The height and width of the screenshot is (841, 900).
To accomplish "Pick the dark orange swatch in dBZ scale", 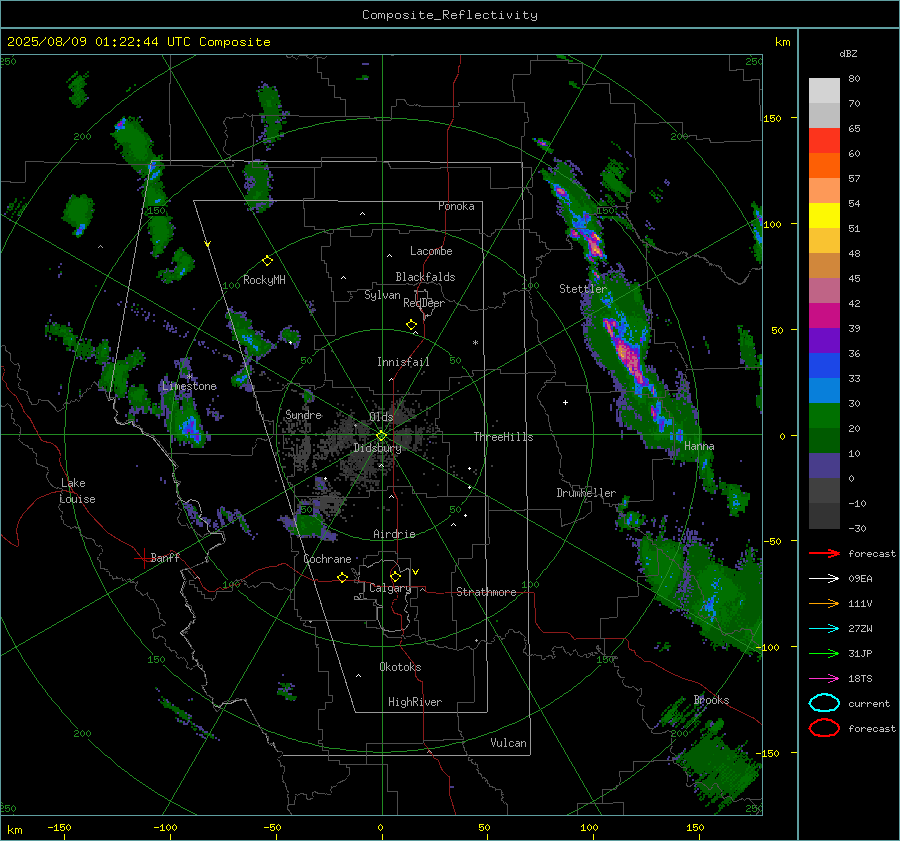I will [824, 166].
